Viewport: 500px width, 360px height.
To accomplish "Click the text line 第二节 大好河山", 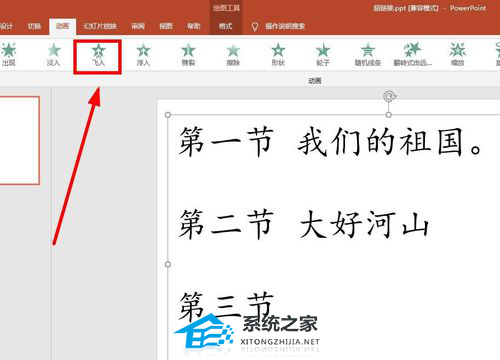I will (303, 224).
